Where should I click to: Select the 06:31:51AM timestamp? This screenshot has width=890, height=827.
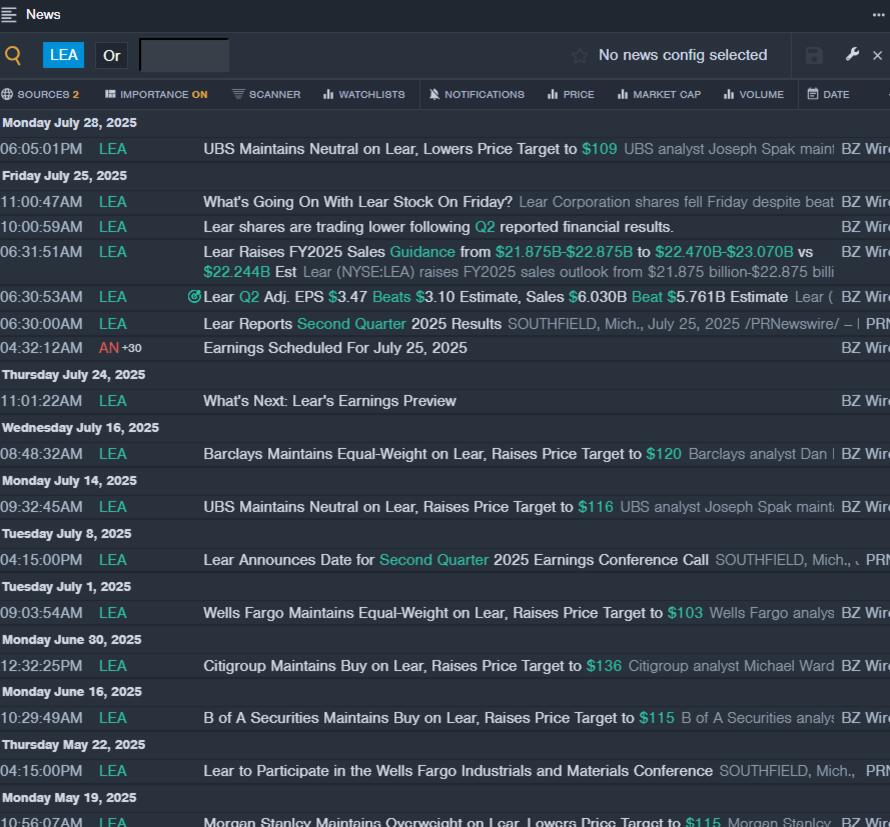41,252
